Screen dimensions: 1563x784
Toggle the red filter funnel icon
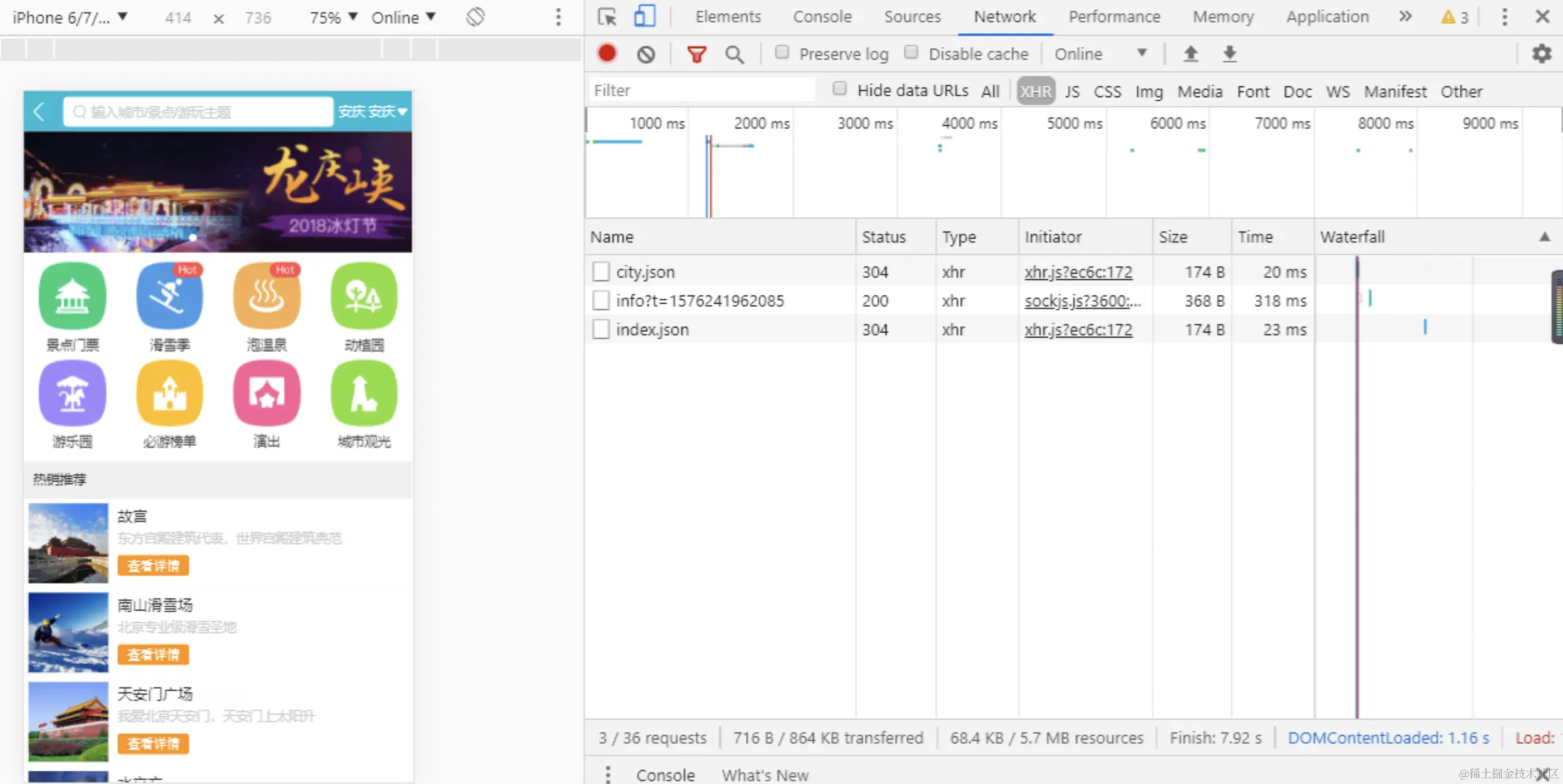coord(696,54)
